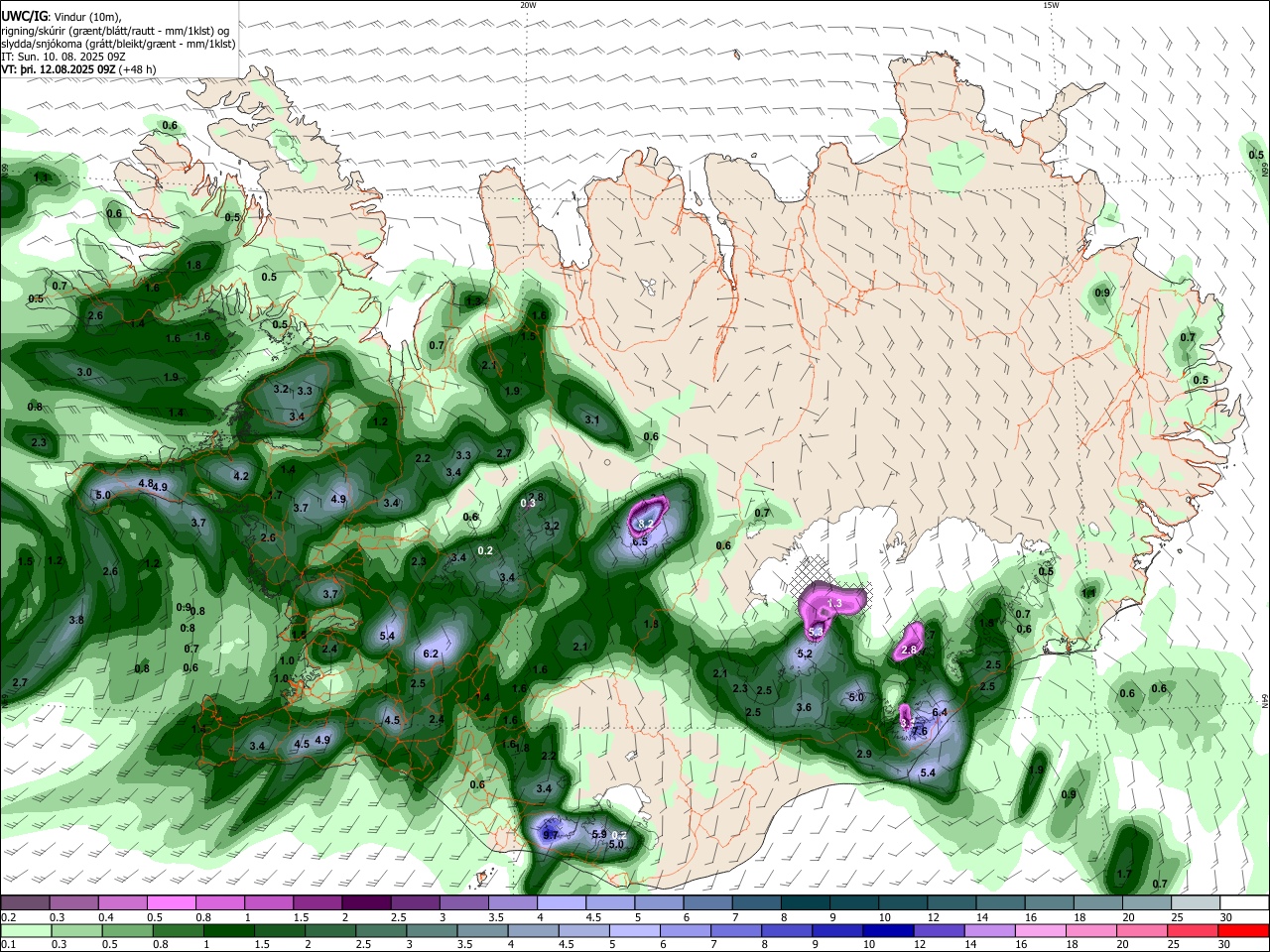The width and height of the screenshot is (1270, 952).
Task: Pick the grey-purple snow swatch at 0.2
Action: point(25,902)
